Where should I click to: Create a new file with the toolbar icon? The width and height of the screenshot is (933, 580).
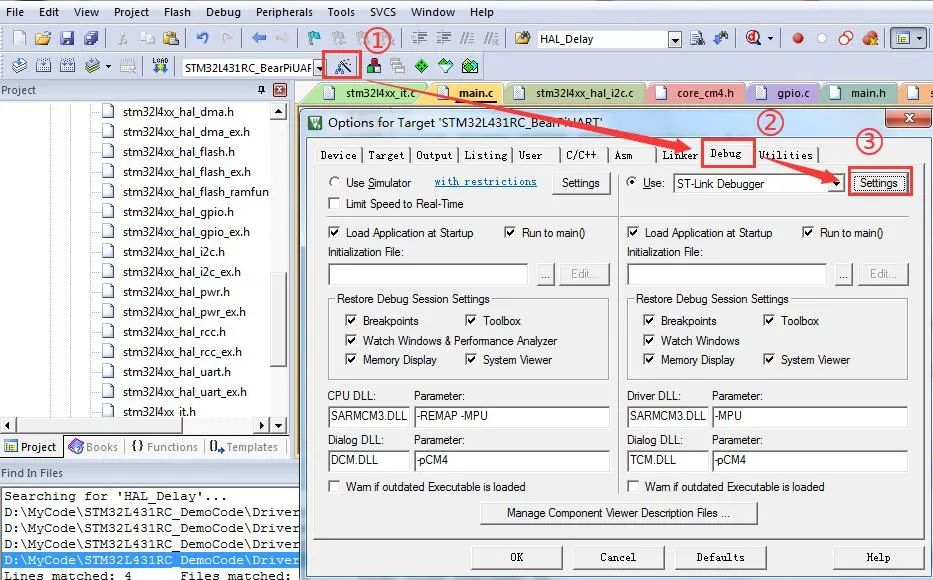pyautogui.click(x=19, y=39)
